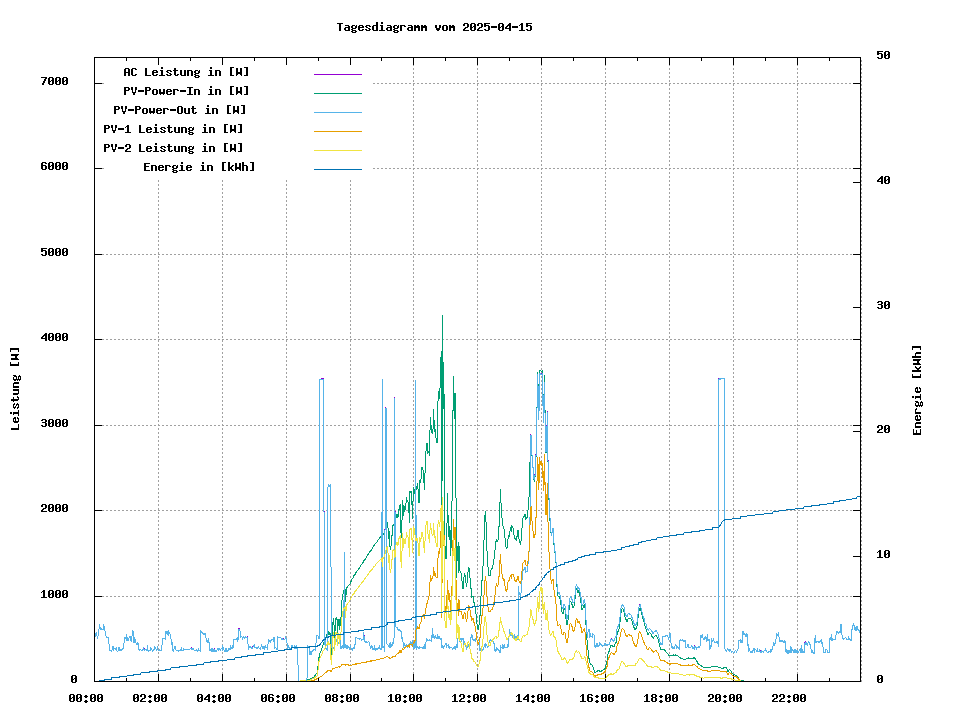Select the 'PV-Power-Out in [W]' legend label
This screenshot has height=720, width=960.
pyautogui.click(x=179, y=110)
